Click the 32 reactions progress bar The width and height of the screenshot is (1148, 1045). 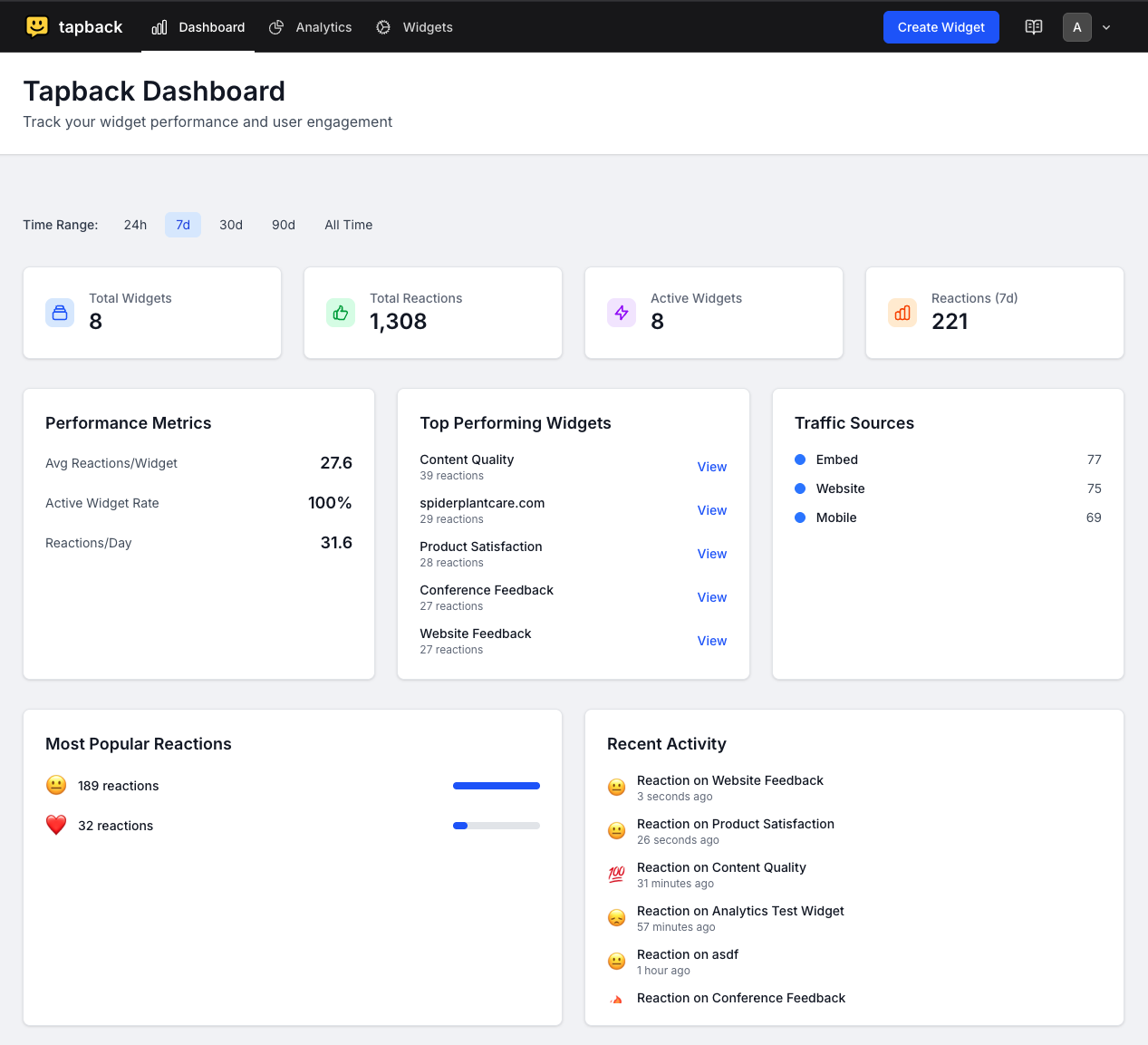(x=497, y=826)
